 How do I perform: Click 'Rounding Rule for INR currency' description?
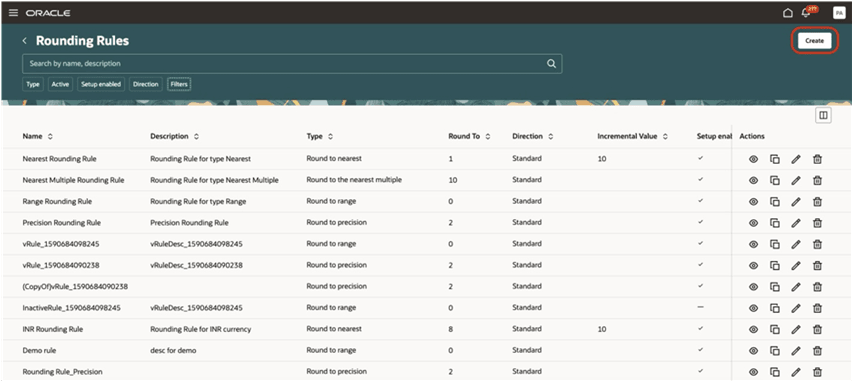tap(200, 329)
